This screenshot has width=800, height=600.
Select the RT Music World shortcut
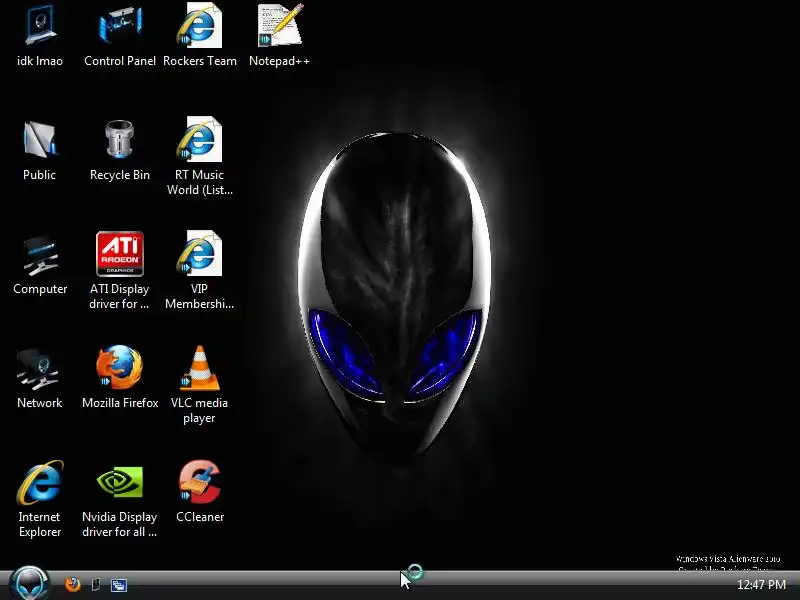[199, 157]
